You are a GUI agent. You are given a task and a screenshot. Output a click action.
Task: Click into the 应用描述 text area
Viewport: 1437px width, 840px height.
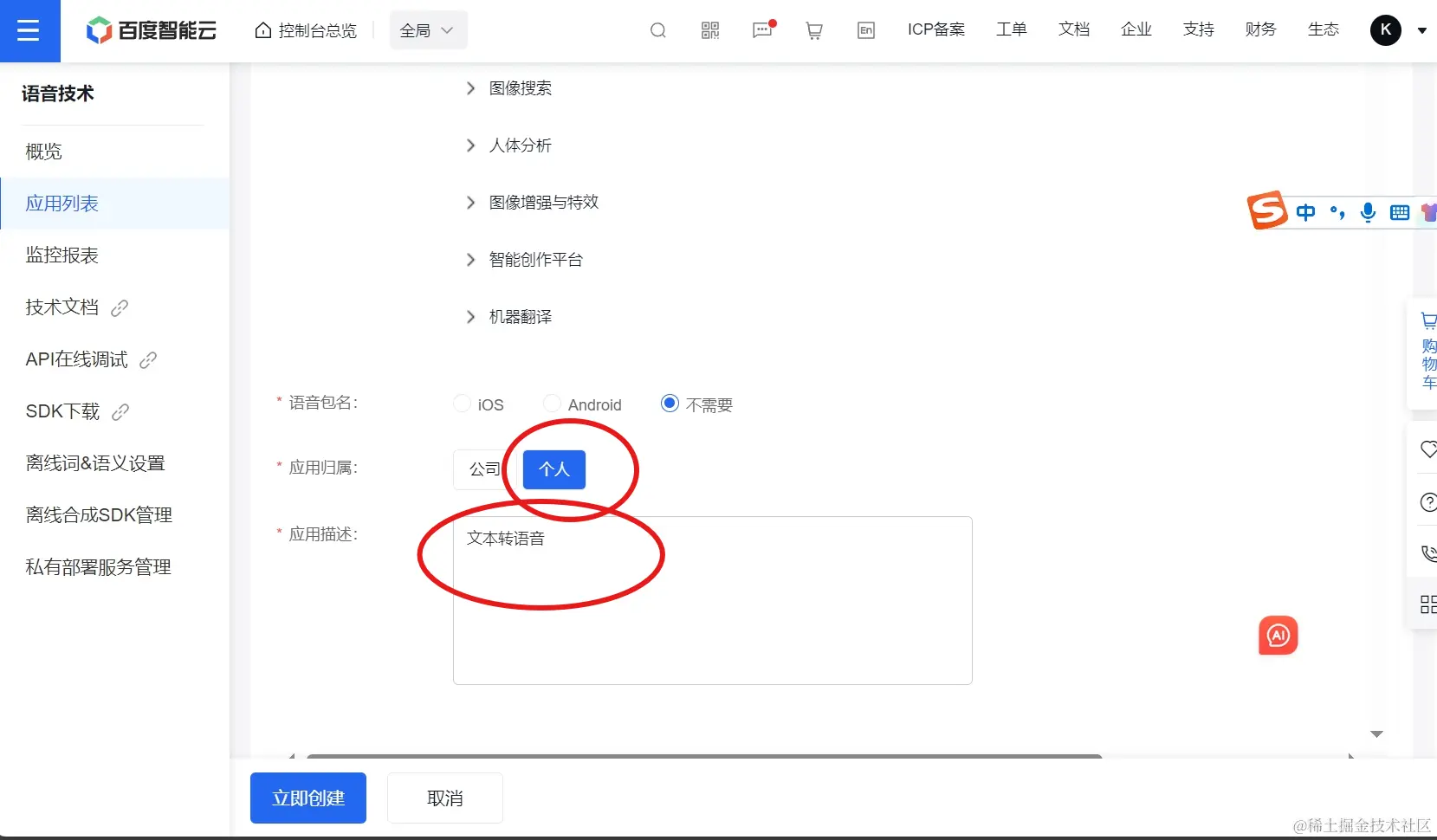[712, 600]
